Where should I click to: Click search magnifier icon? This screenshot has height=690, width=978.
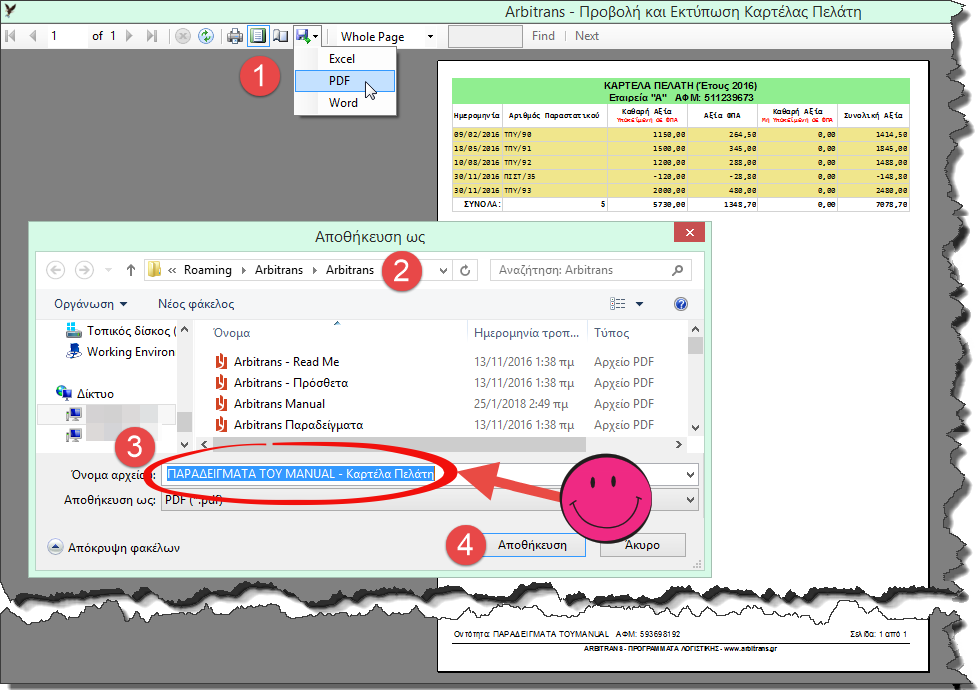tap(677, 270)
